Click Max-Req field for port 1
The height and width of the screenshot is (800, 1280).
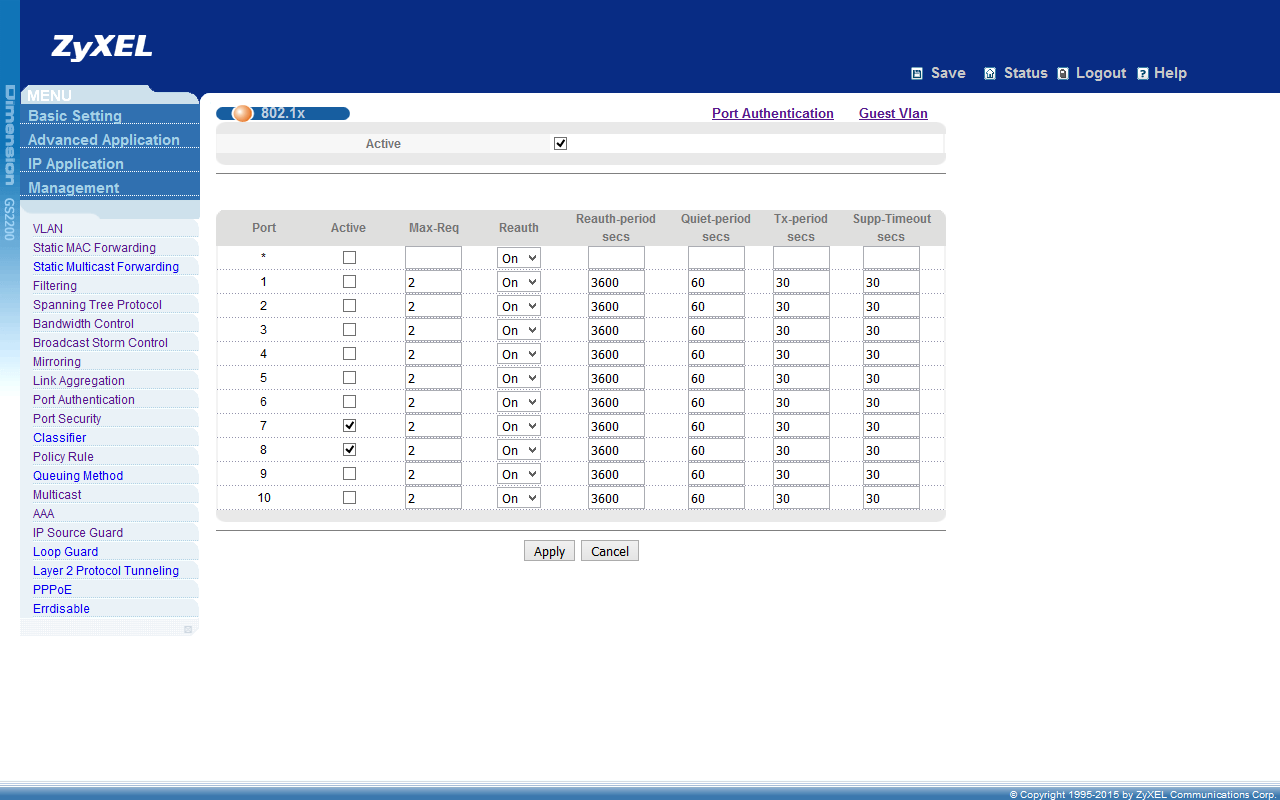[433, 282]
